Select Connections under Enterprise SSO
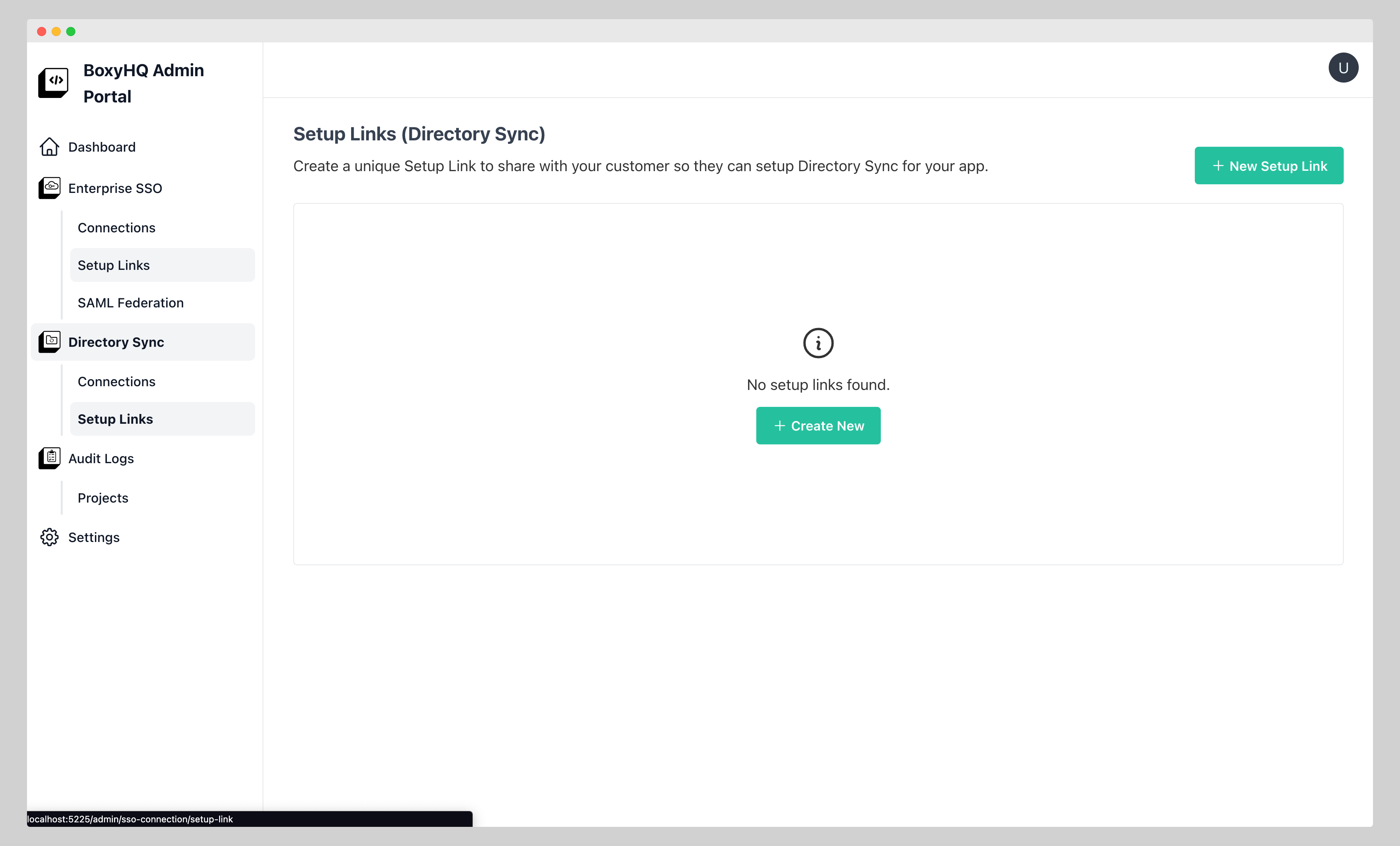 click(116, 227)
